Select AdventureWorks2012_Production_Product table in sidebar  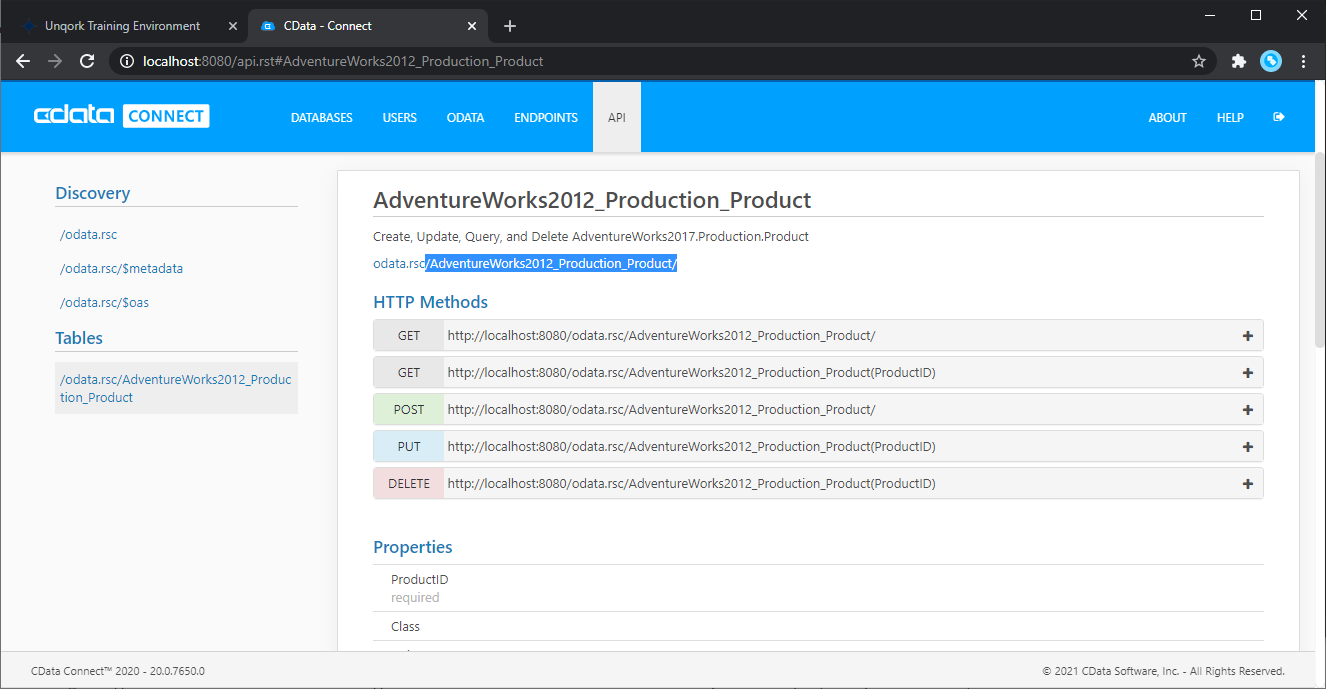click(x=176, y=388)
